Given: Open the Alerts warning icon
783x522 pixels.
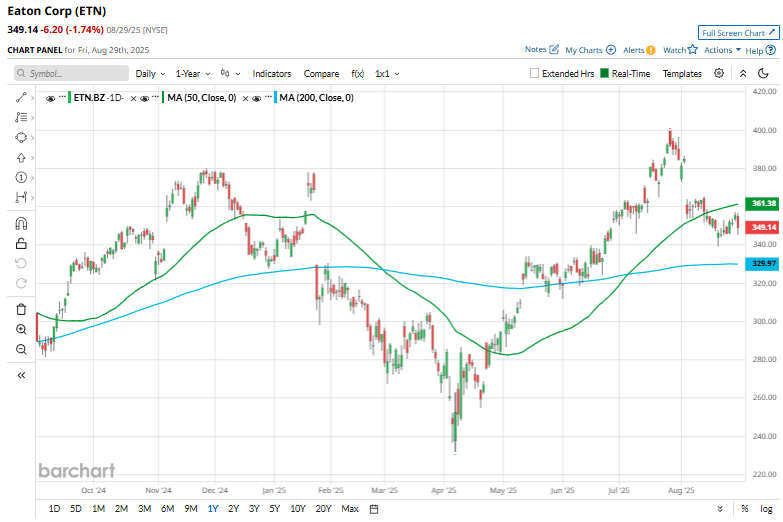Looking at the screenshot, I should point(651,50).
